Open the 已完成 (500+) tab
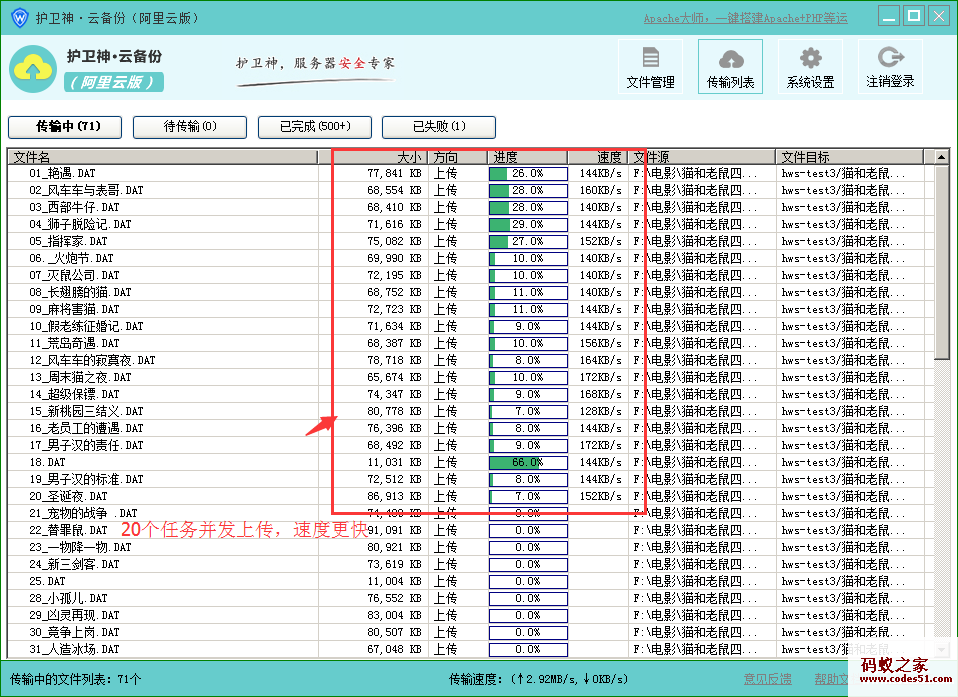The height and width of the screenshot is (697, 958). 315,127
